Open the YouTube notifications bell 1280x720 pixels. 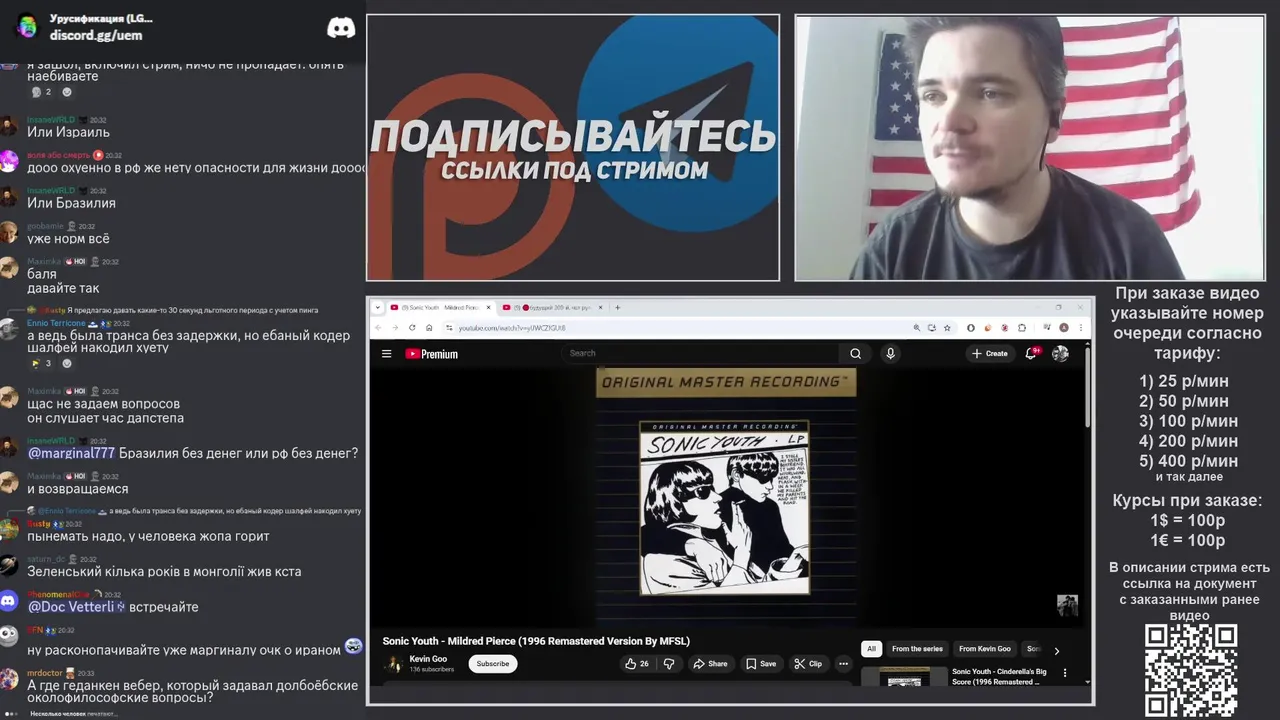1031,353
